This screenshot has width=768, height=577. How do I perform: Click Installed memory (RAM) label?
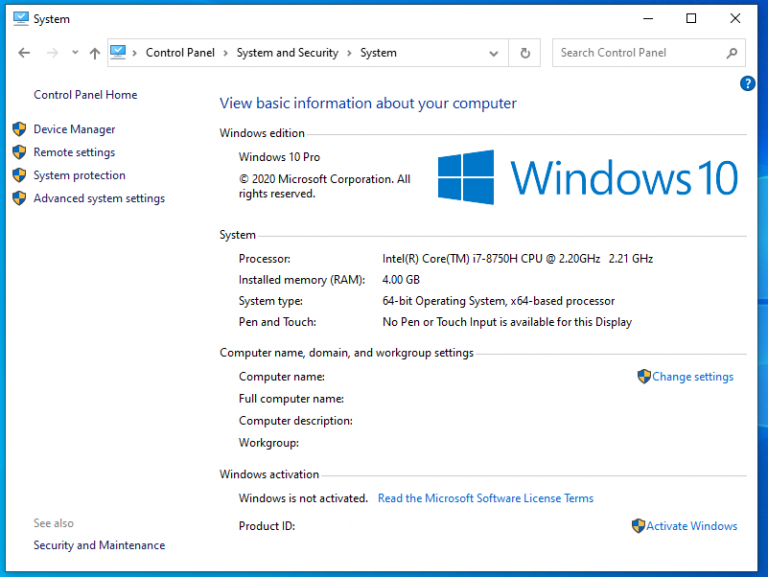302,280
